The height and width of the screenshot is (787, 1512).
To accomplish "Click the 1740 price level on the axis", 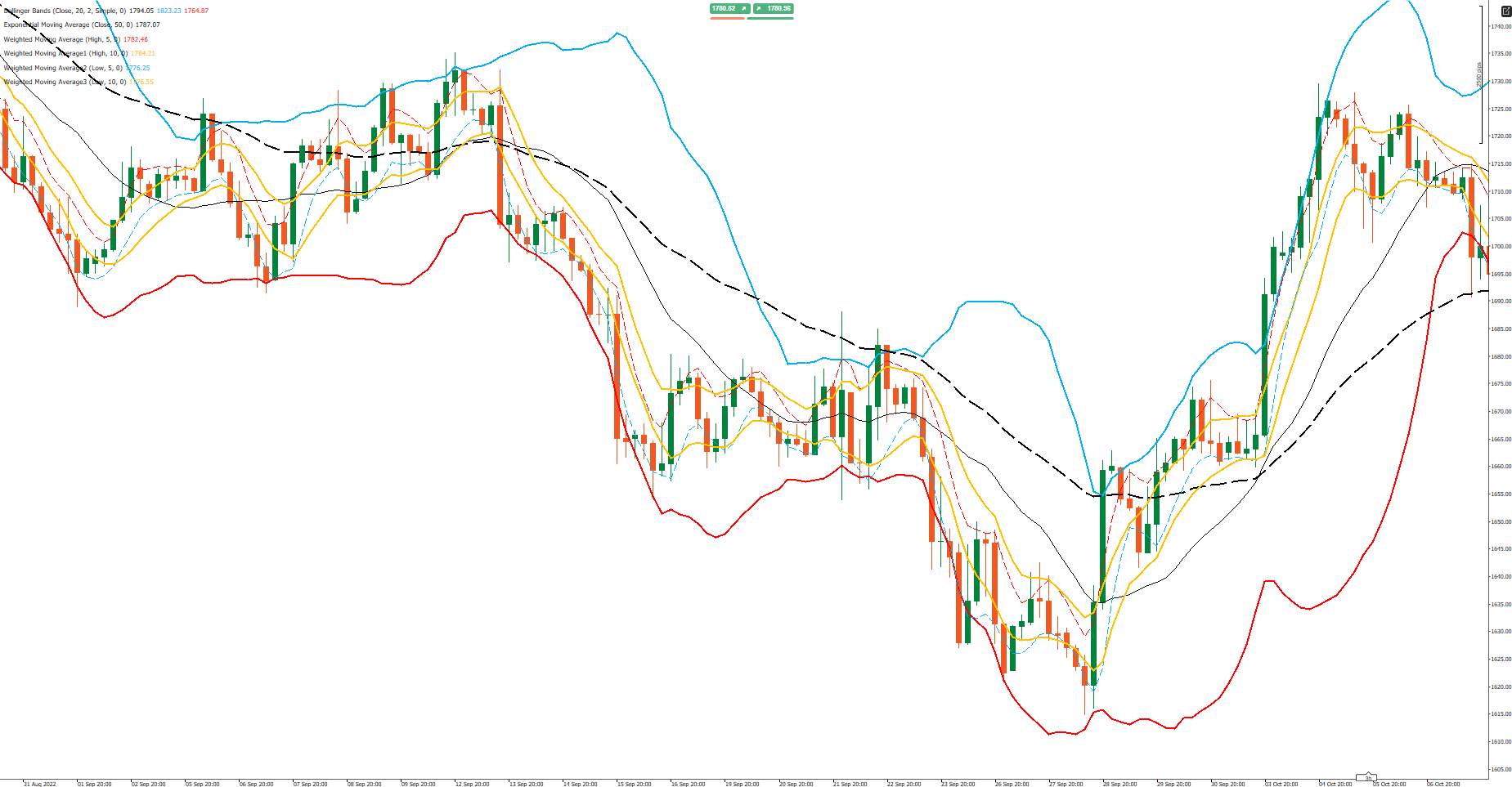I will pos(1501,27).
